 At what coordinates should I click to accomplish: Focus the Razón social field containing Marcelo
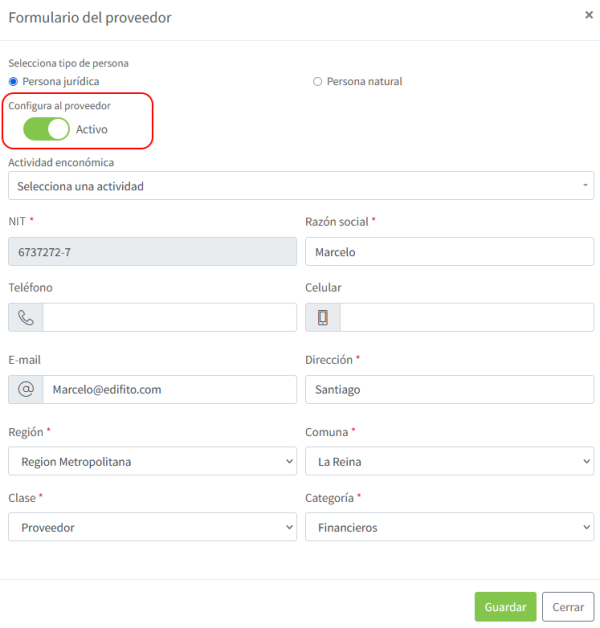point(449,252)
